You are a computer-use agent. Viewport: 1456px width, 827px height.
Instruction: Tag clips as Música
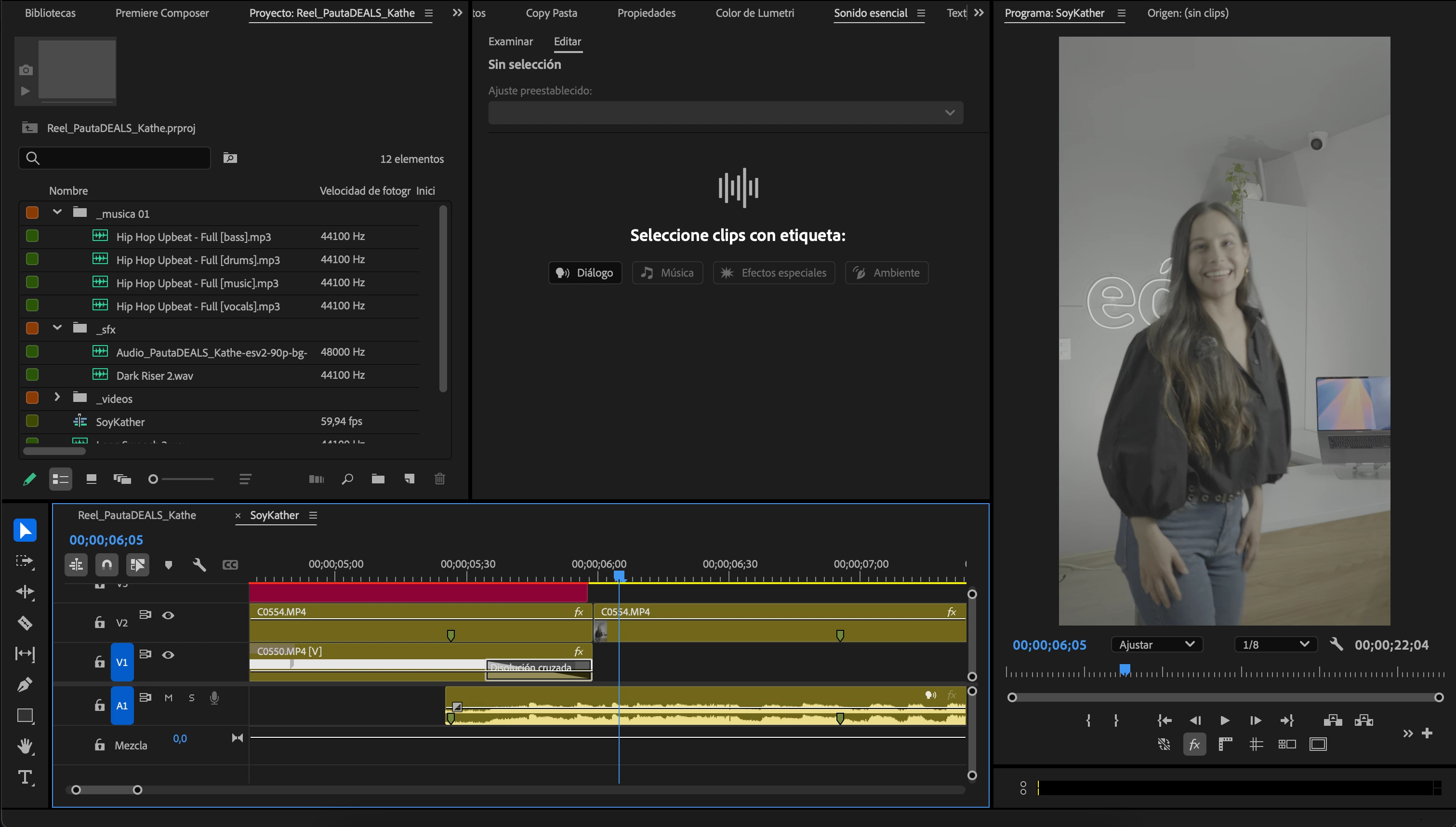coord(668,273)
